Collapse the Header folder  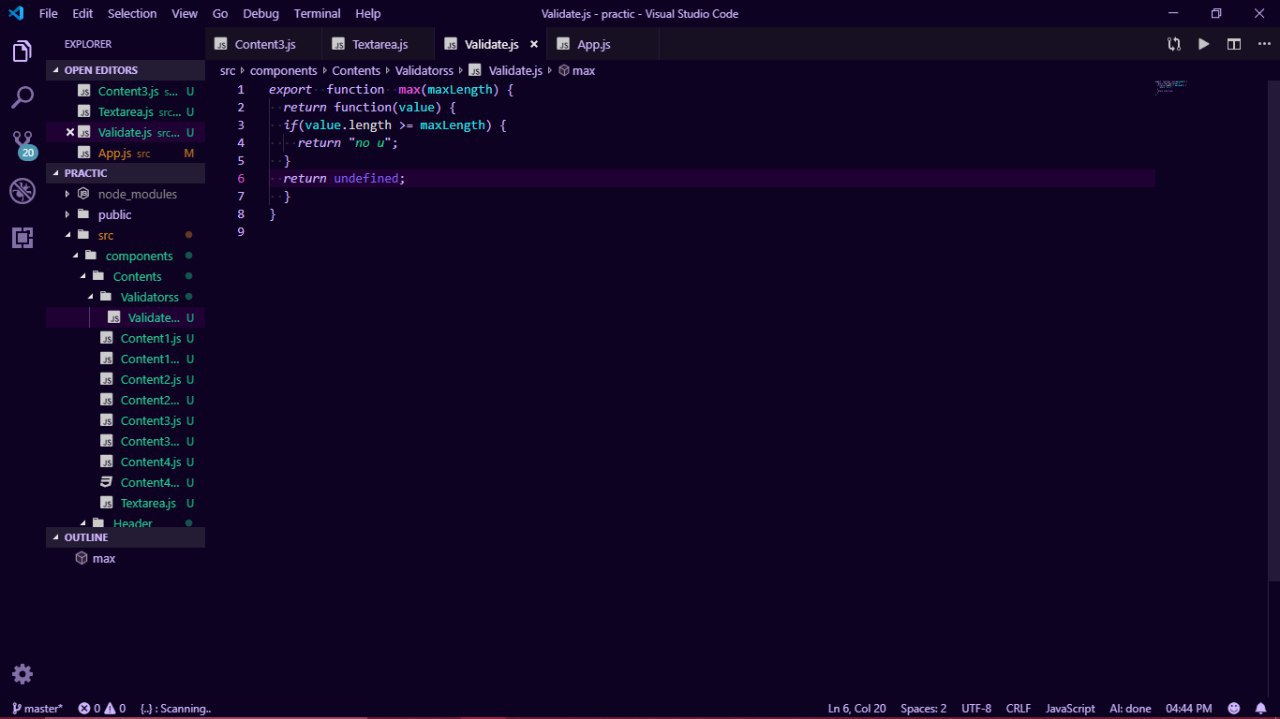125,523
